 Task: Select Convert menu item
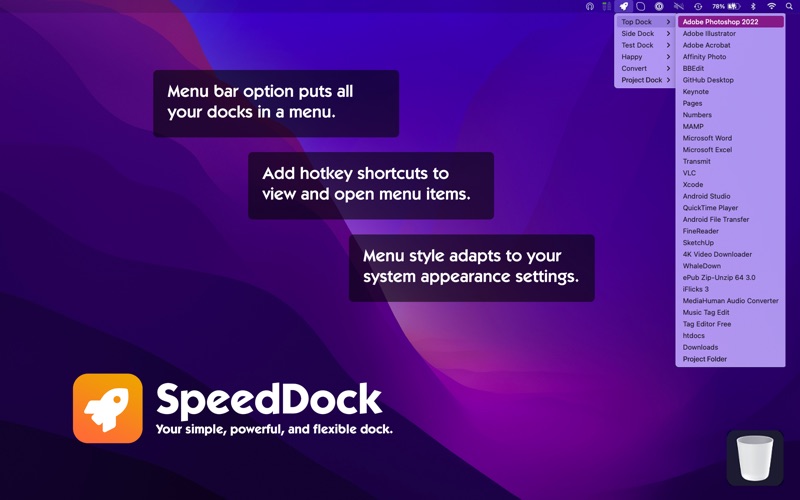(x=645, y=68)
